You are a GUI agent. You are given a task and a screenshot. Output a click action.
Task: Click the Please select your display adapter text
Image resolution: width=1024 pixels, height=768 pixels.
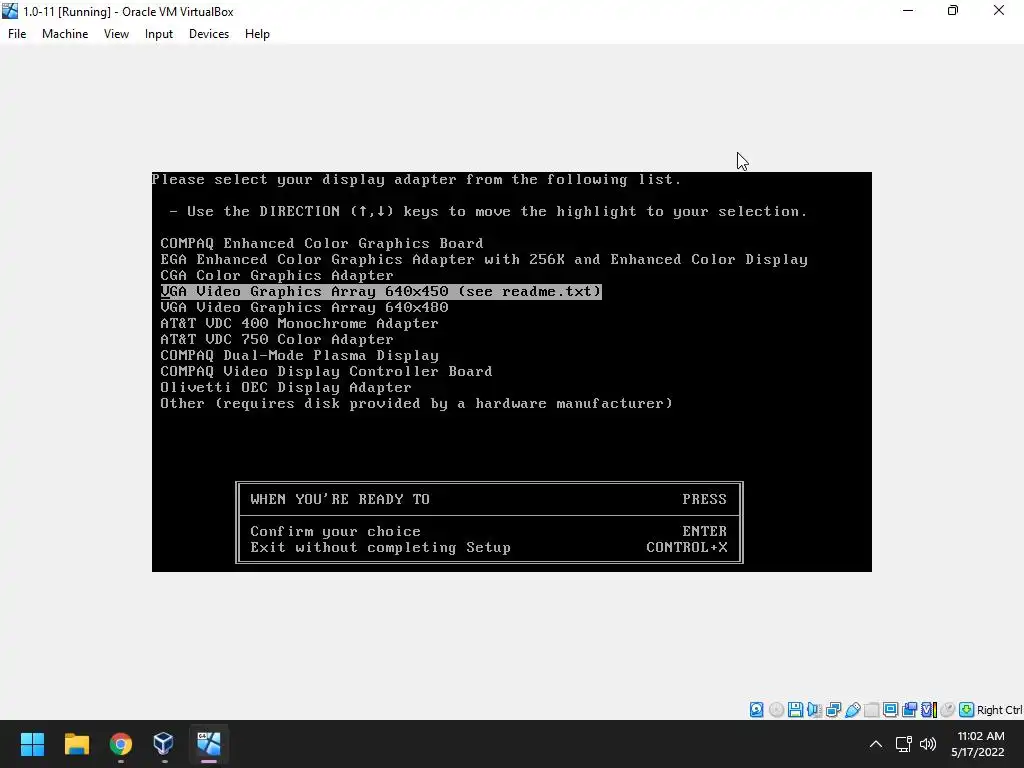coord(417,180)
